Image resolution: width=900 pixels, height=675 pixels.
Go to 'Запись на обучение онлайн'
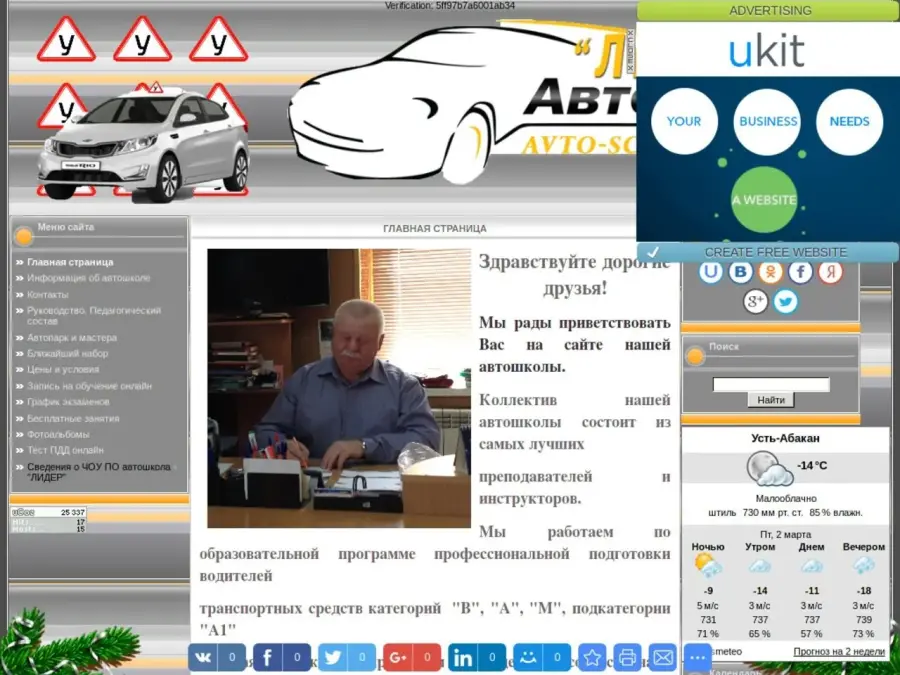pyautogui.click(x=89, y=386)
